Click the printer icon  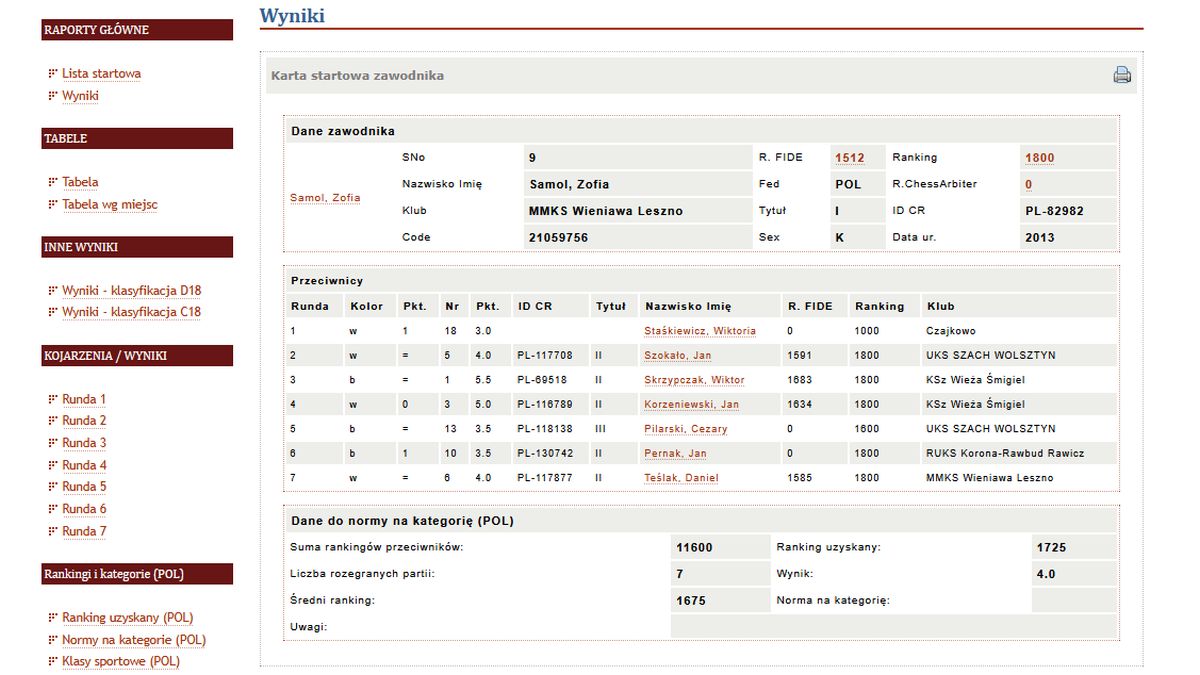[1122, 75]
